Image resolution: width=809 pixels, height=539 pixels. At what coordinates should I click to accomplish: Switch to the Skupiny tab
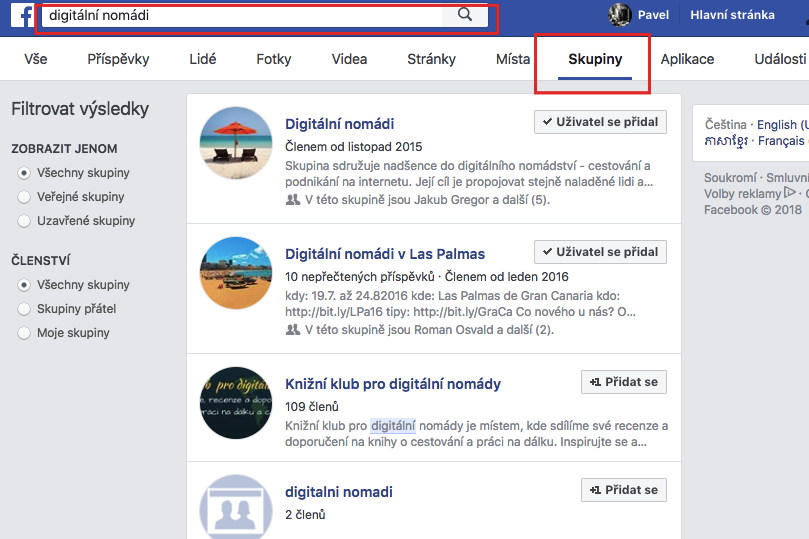595,59
